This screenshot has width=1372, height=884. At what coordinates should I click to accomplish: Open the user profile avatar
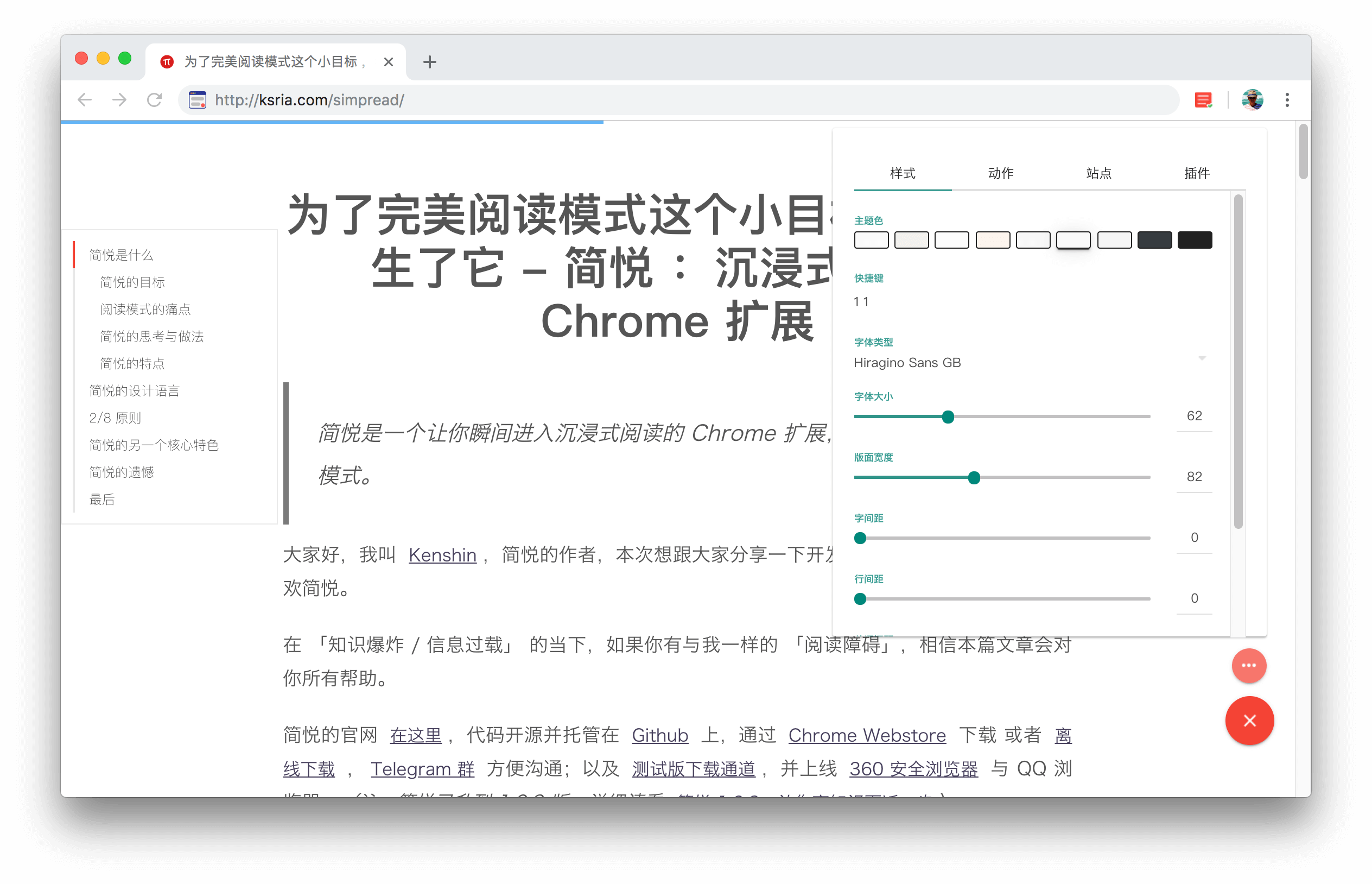point(1252,100)
